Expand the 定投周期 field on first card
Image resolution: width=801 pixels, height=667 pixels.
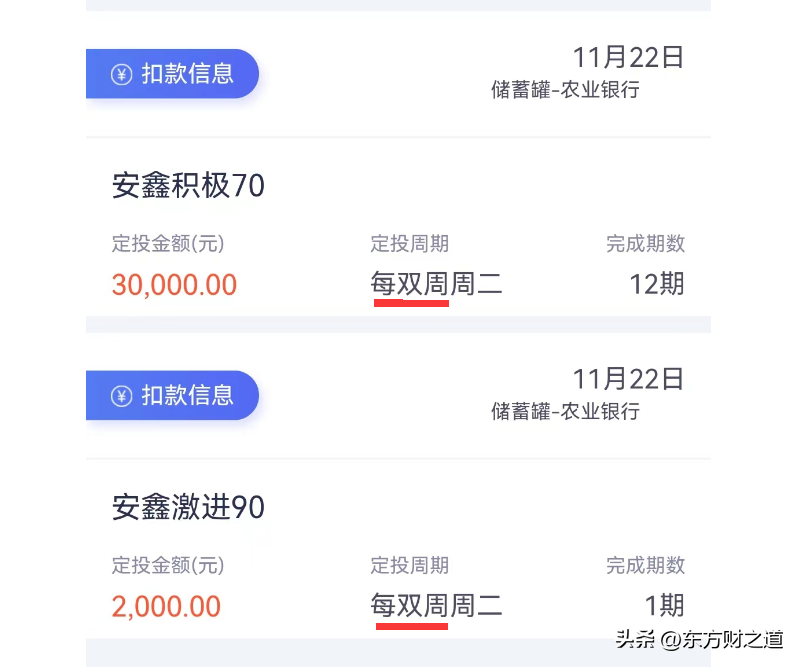[x=409, y=243]
